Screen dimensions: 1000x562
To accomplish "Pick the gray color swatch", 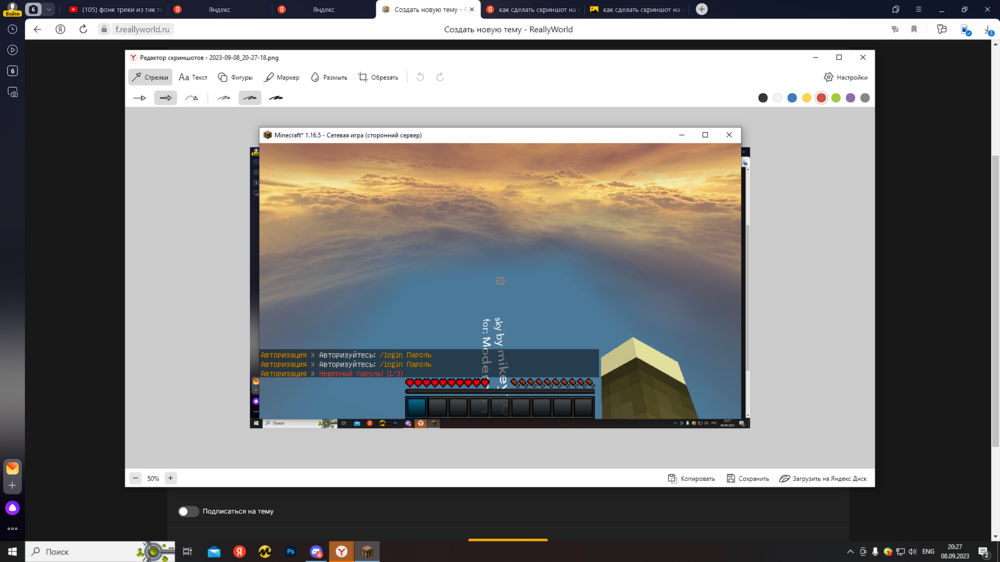I will (865, 98).
